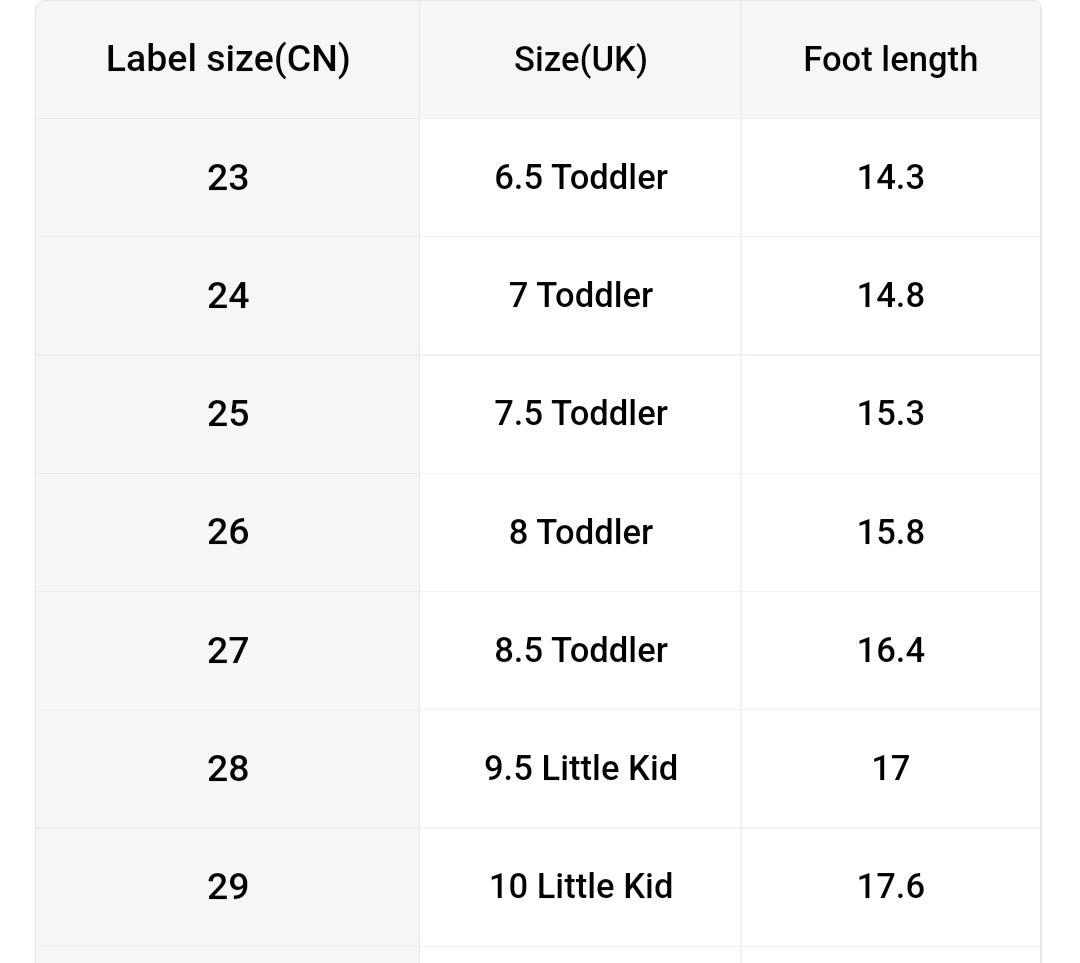The width and height of the screenshot is (1080, 963).
Task: Choose label size 24 cell
Action: click(x=228, y=296)
